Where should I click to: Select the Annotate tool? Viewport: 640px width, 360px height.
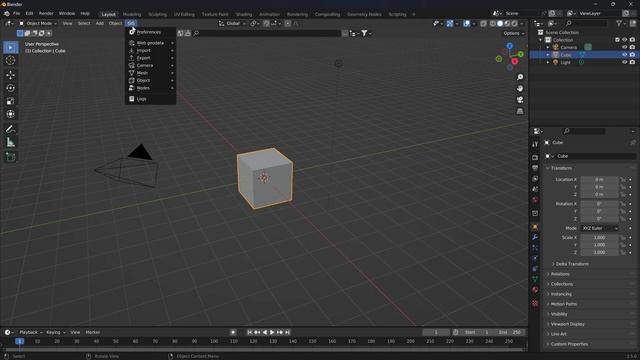[11, 129]
